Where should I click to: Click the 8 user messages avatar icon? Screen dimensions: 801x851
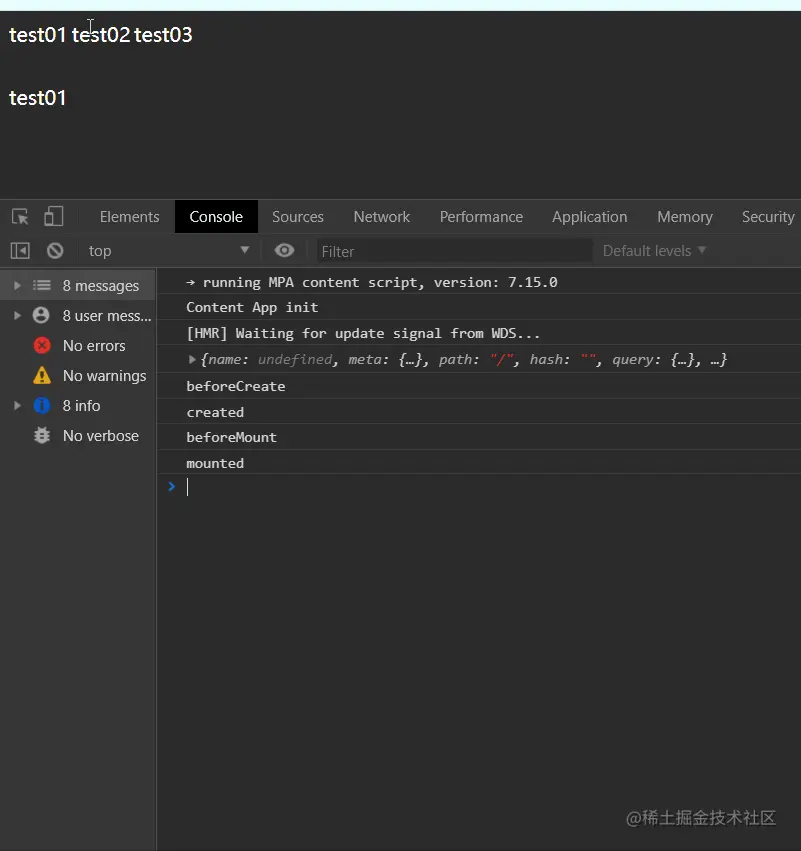tap(41, 315)
